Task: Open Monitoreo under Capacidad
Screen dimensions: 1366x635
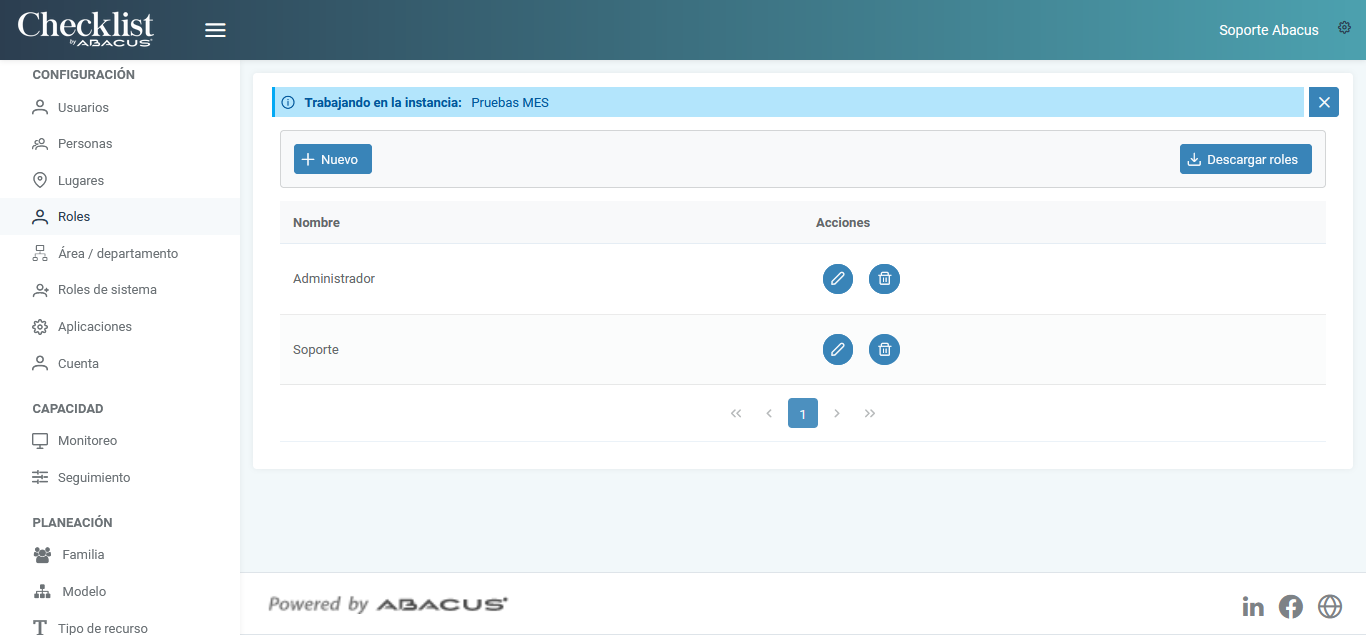Action: coord(87,441)
